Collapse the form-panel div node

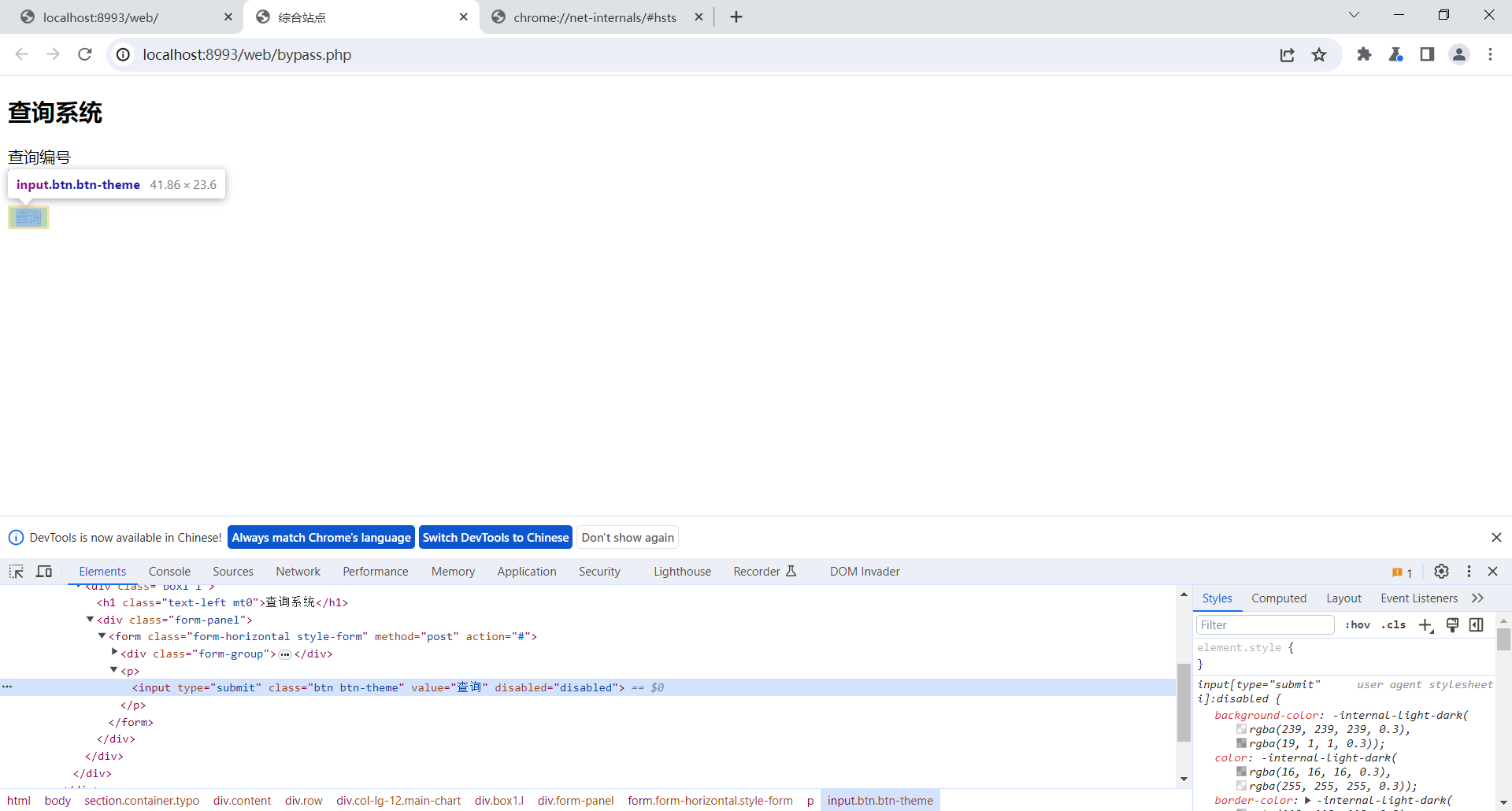(x=90, y=620)
